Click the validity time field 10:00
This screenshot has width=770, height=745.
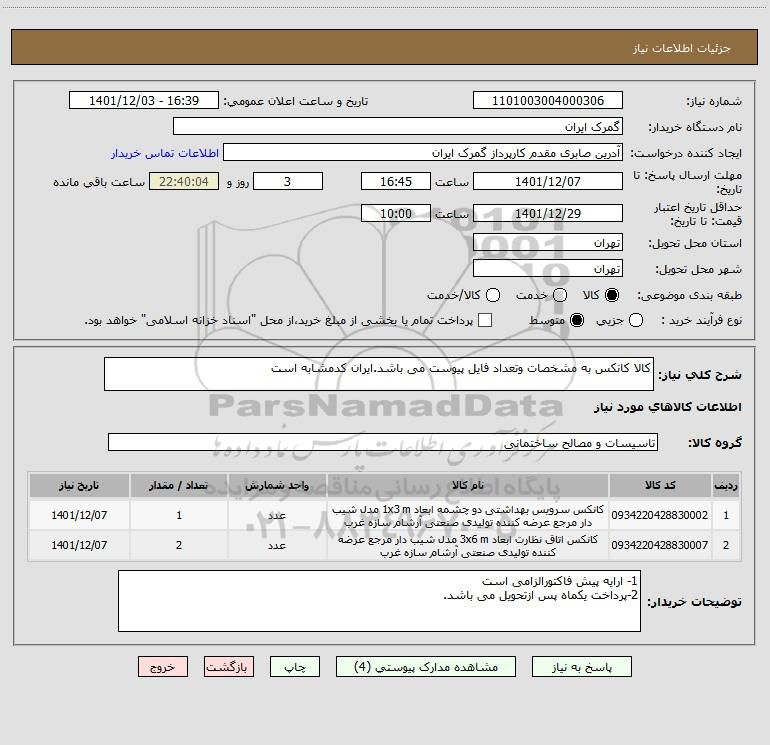tap(396, 214)
